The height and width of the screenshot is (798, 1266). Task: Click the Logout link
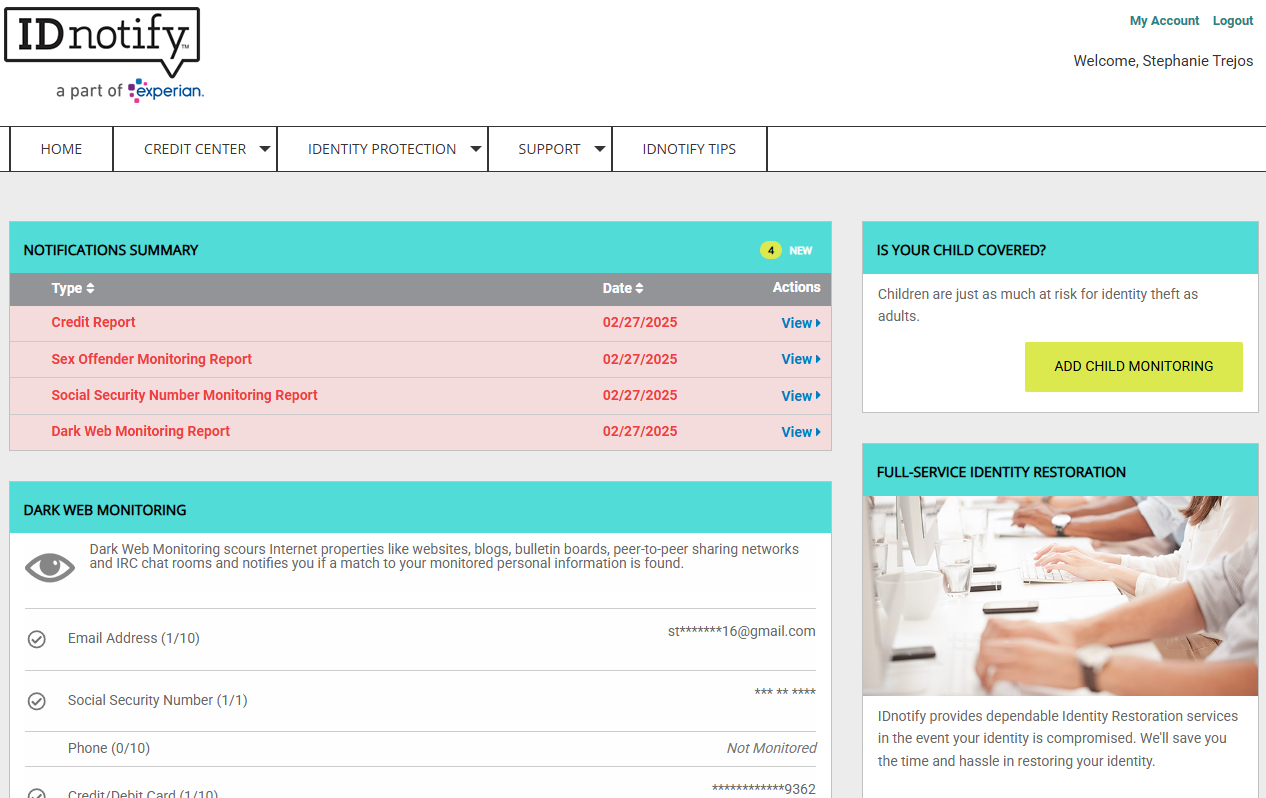[x=1233, y=21]
